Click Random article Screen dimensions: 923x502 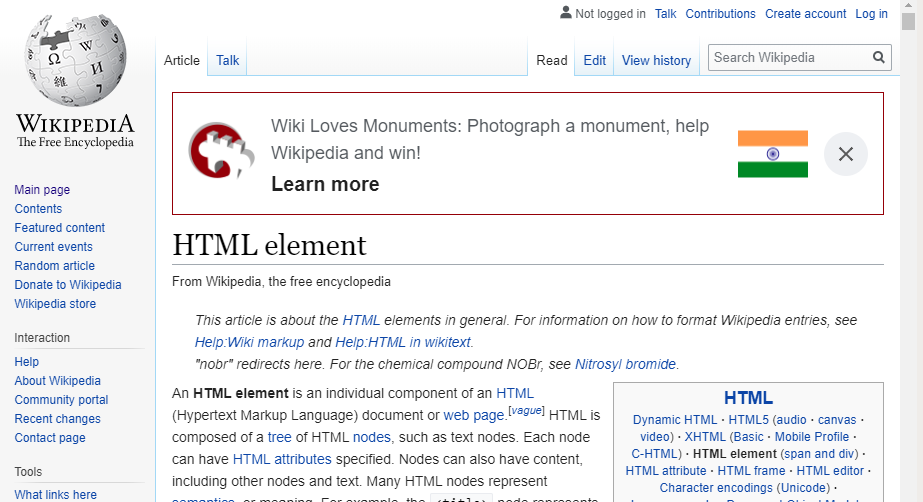[54, 265]
